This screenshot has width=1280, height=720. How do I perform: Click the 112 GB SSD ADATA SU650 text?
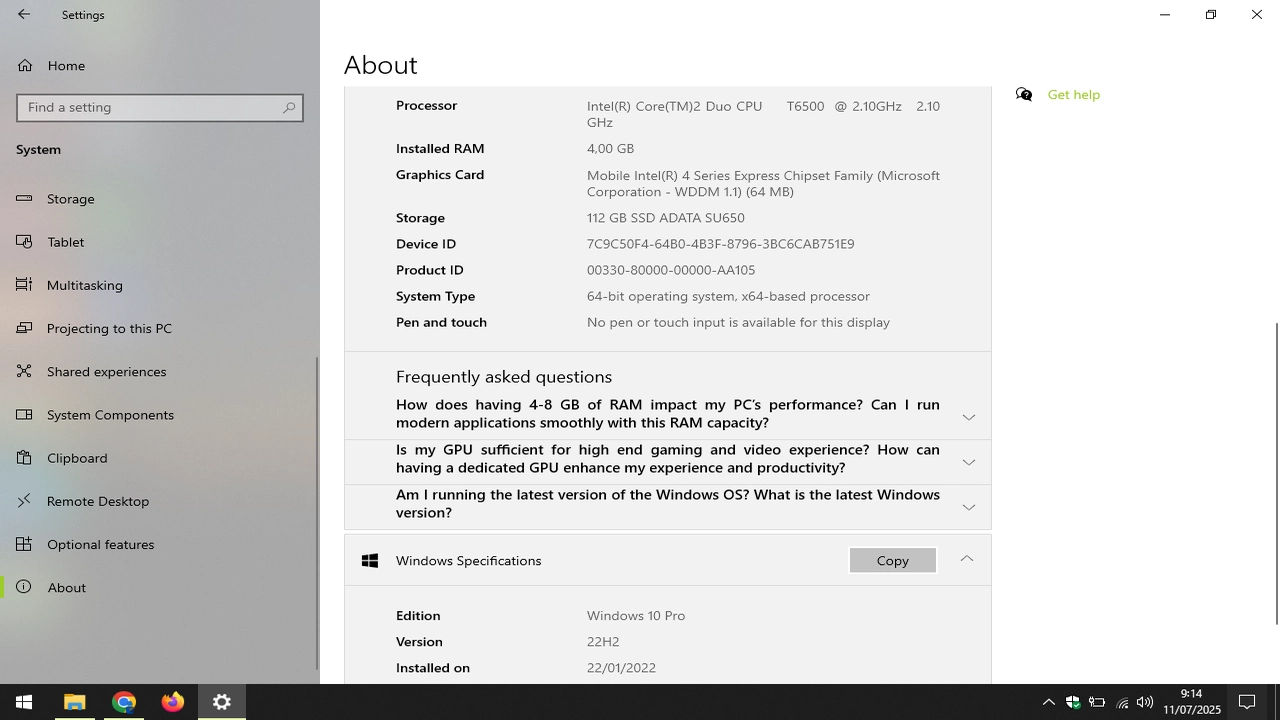pos(666,218)
